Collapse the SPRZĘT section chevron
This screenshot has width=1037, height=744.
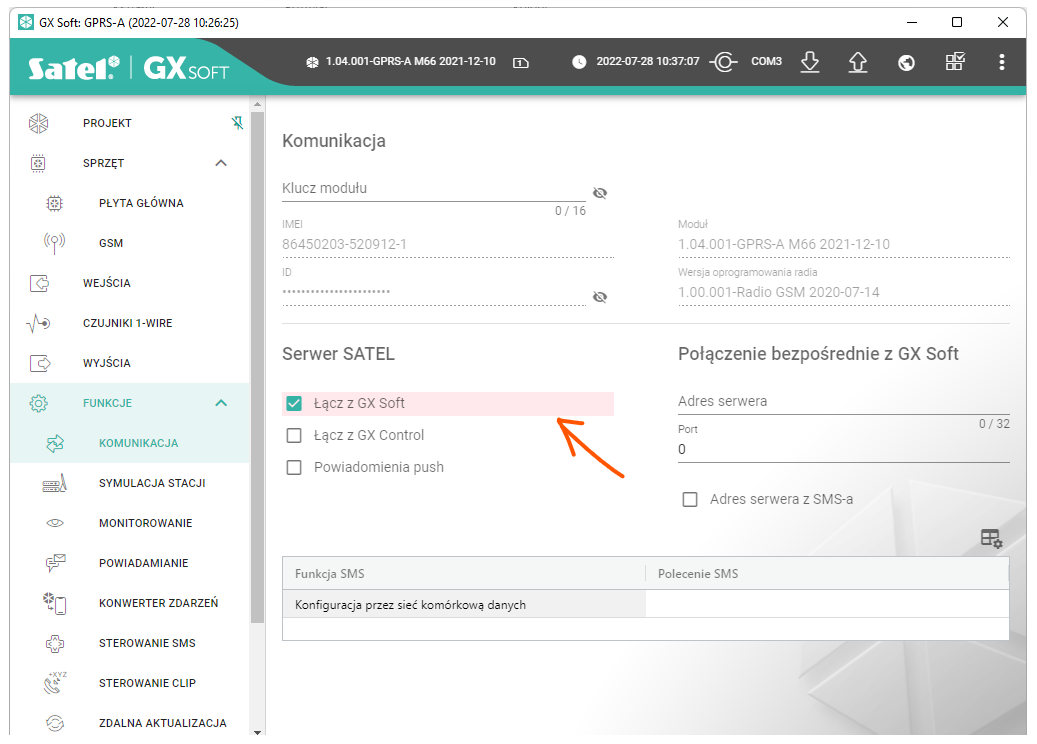pyautogui.click(x=221, y=163)
